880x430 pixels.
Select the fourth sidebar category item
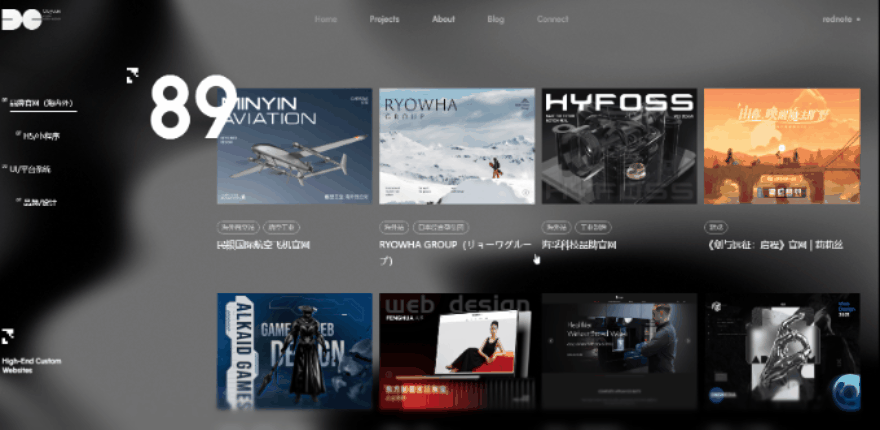point(41,201)
